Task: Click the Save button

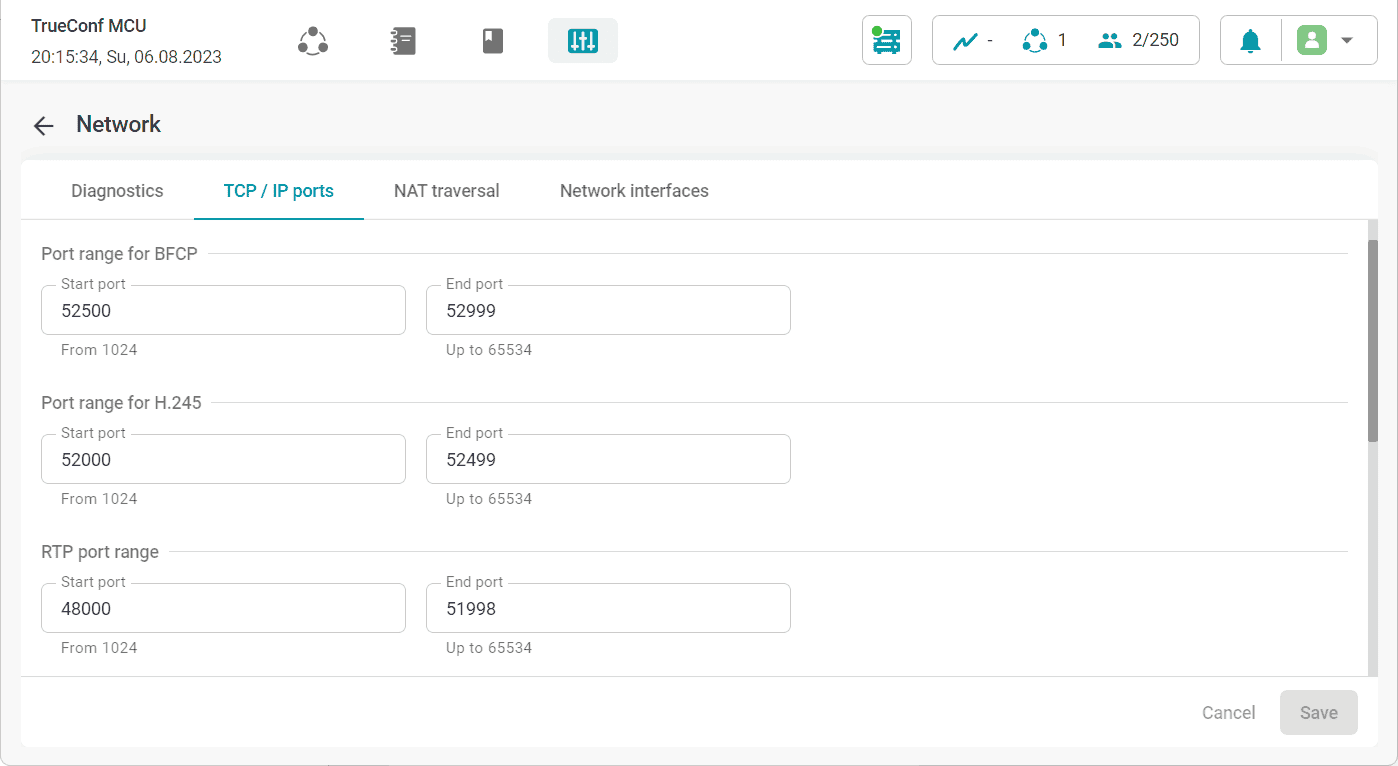Action: pos(1319,713)
